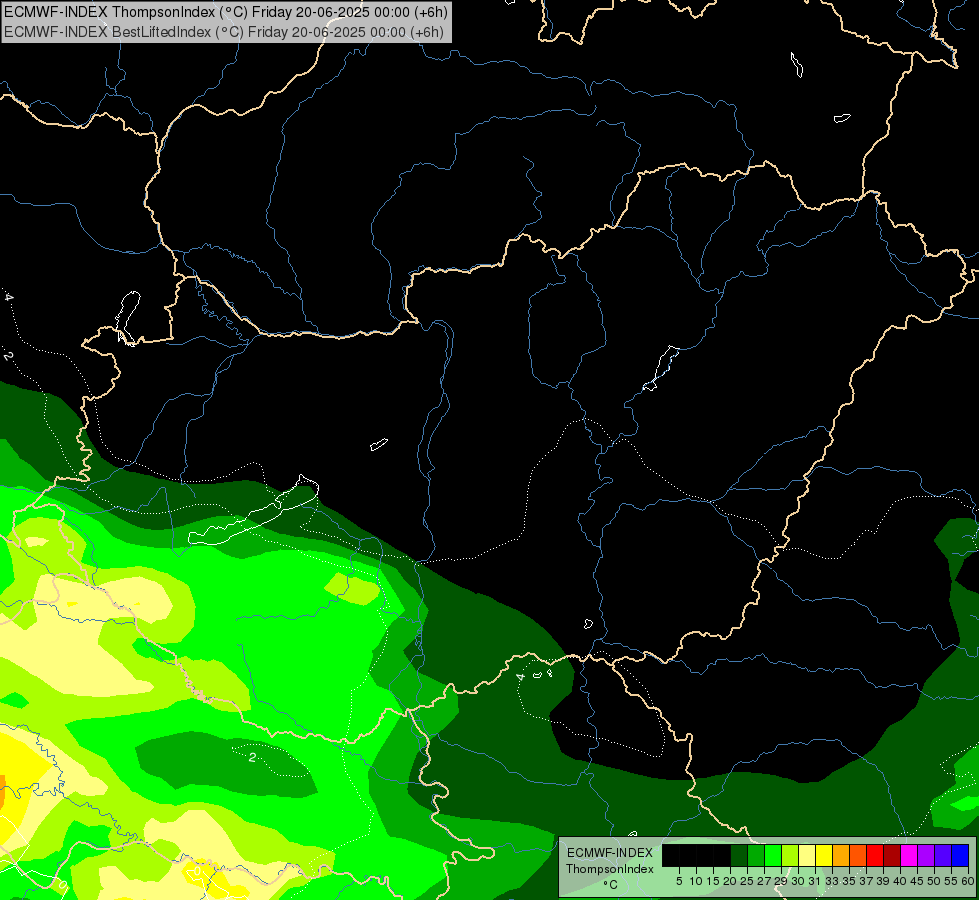
Task: Choose the orange-red 35-37 legend swatch
Action: coord(858,855)
